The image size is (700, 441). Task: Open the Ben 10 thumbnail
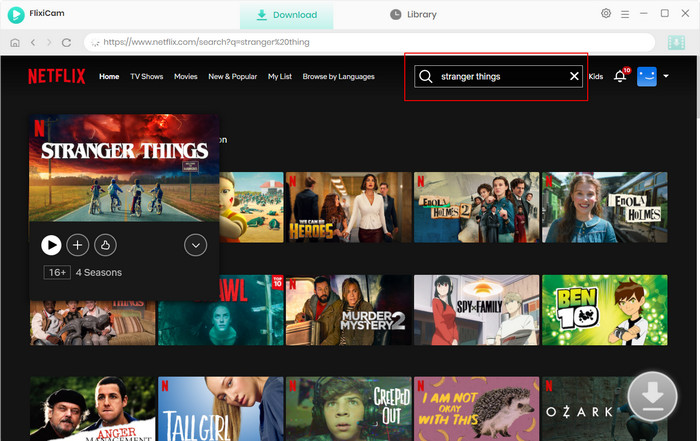click(604, 310)
